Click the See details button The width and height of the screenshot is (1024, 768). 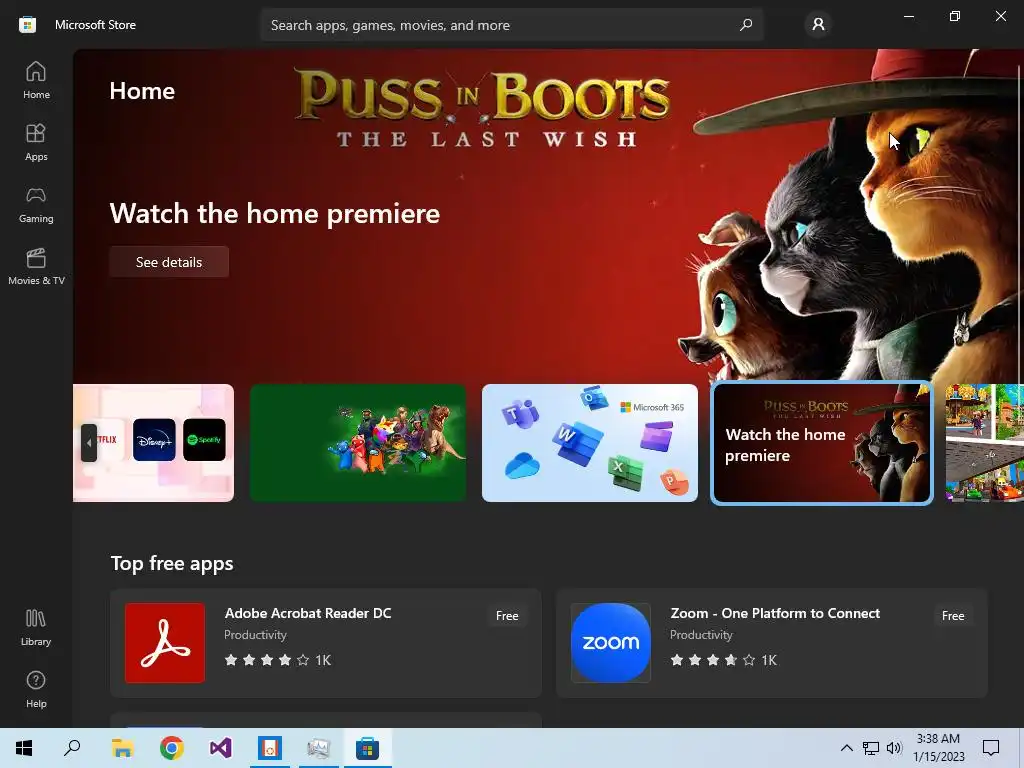pos(169,262)
